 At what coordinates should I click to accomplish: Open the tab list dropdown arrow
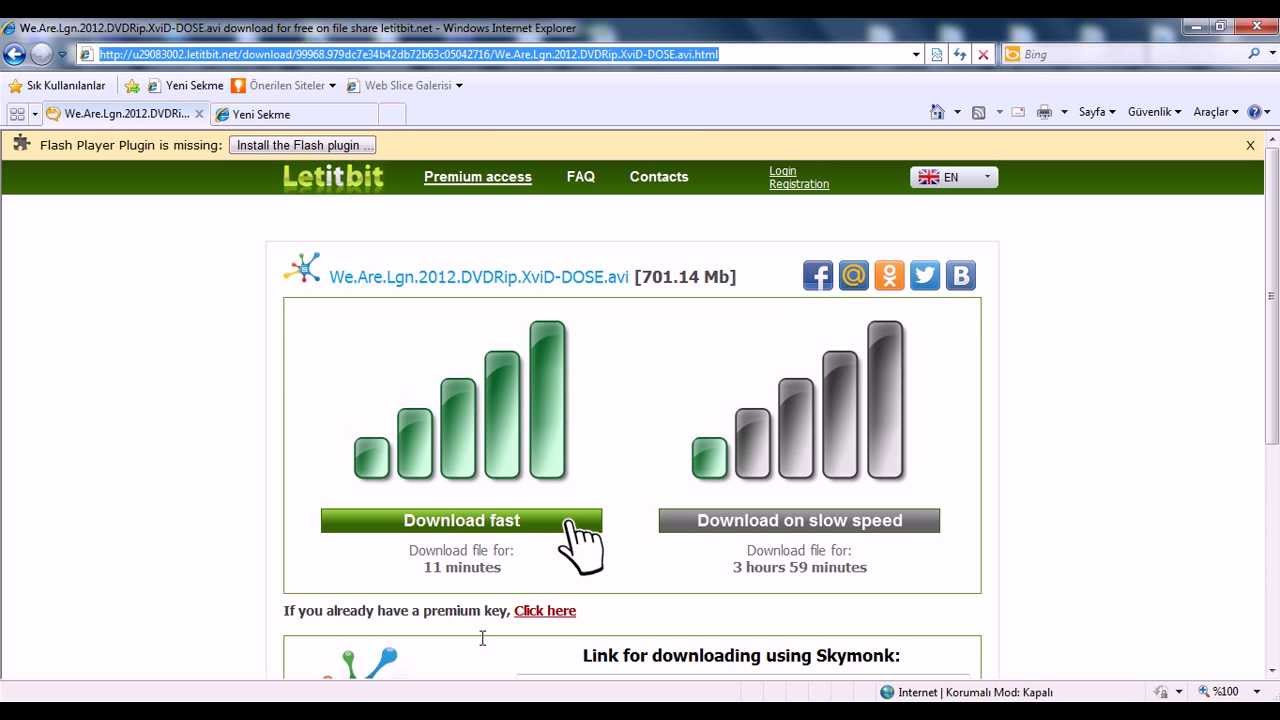click(35, 114)
